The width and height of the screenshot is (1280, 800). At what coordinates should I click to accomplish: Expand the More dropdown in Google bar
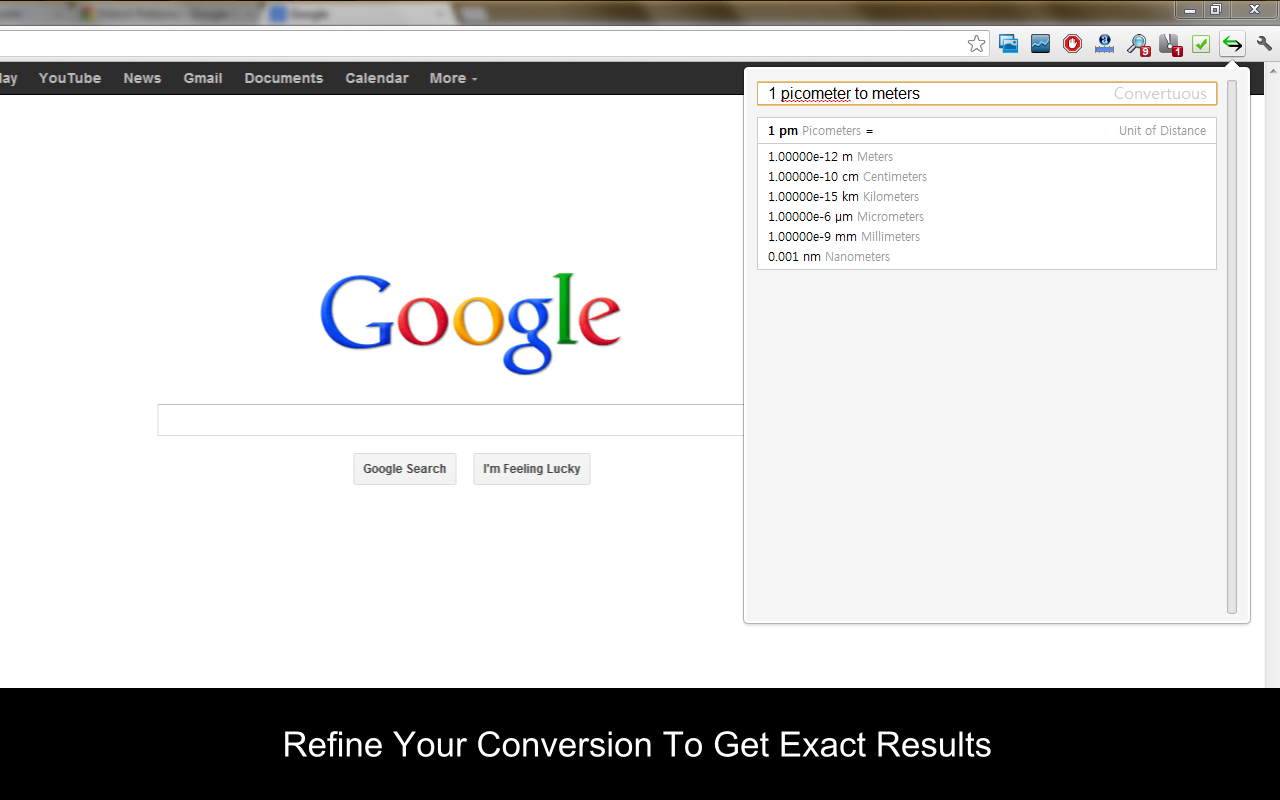(453, 78)
